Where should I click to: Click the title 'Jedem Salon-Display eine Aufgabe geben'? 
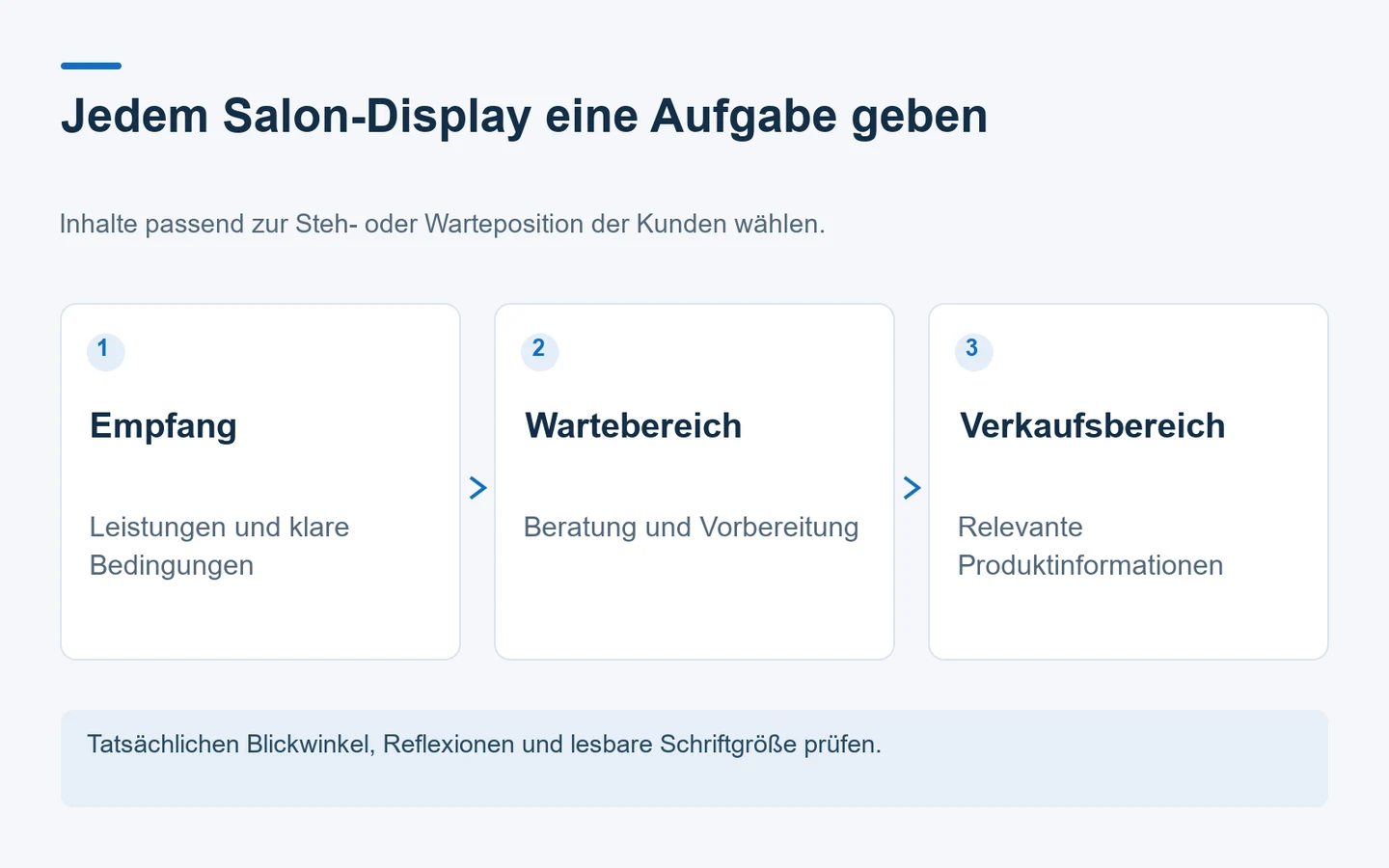524,117
